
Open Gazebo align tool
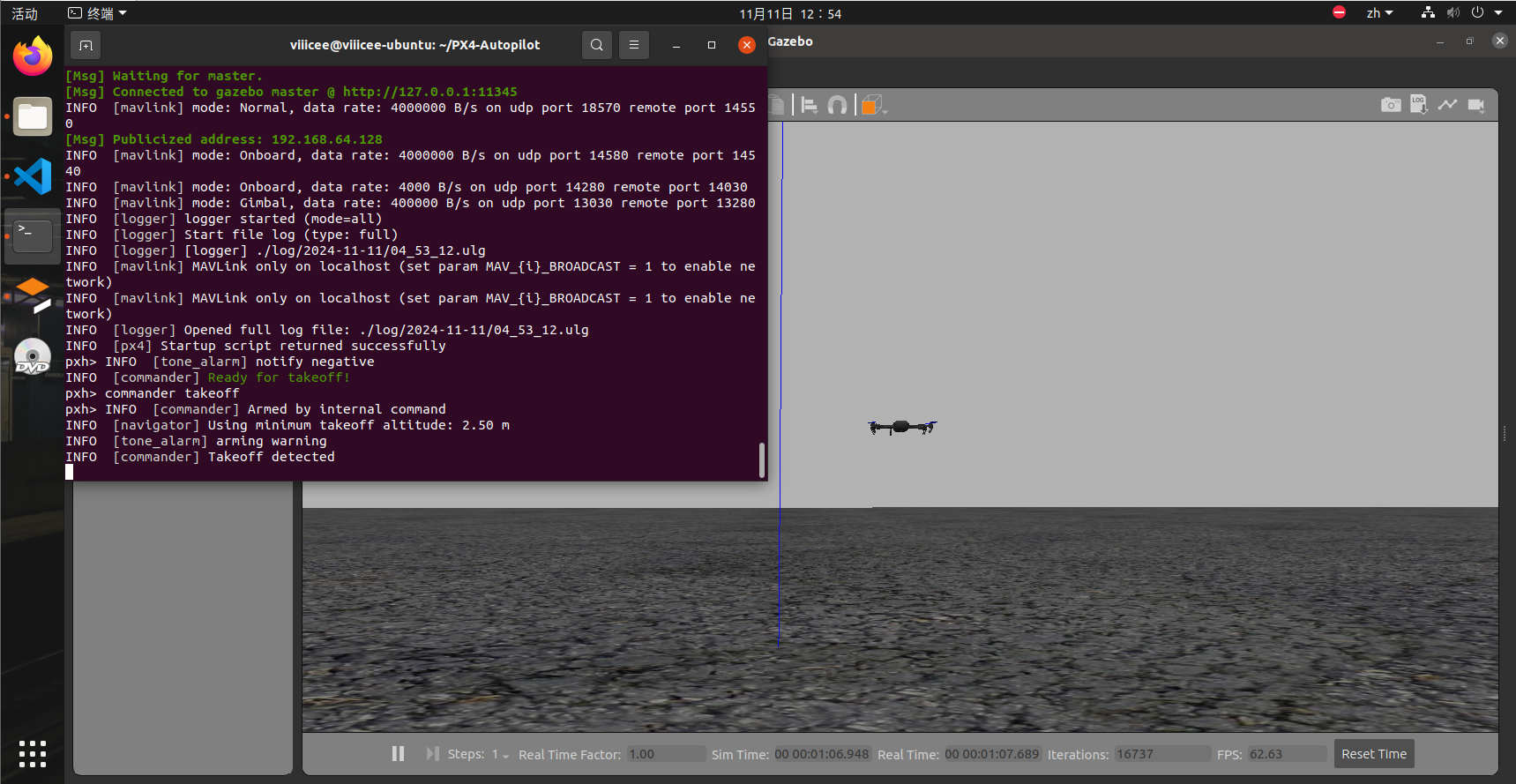coord(809,106)
